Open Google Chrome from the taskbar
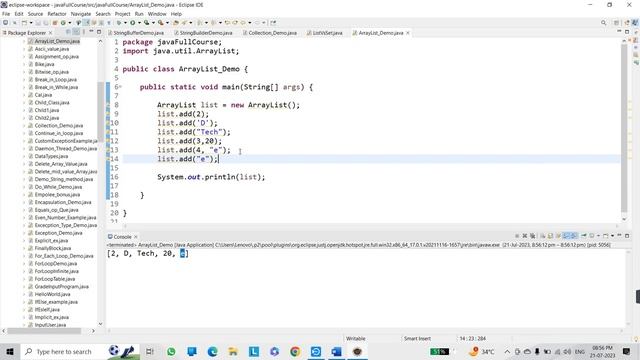 tap(295, 351)
